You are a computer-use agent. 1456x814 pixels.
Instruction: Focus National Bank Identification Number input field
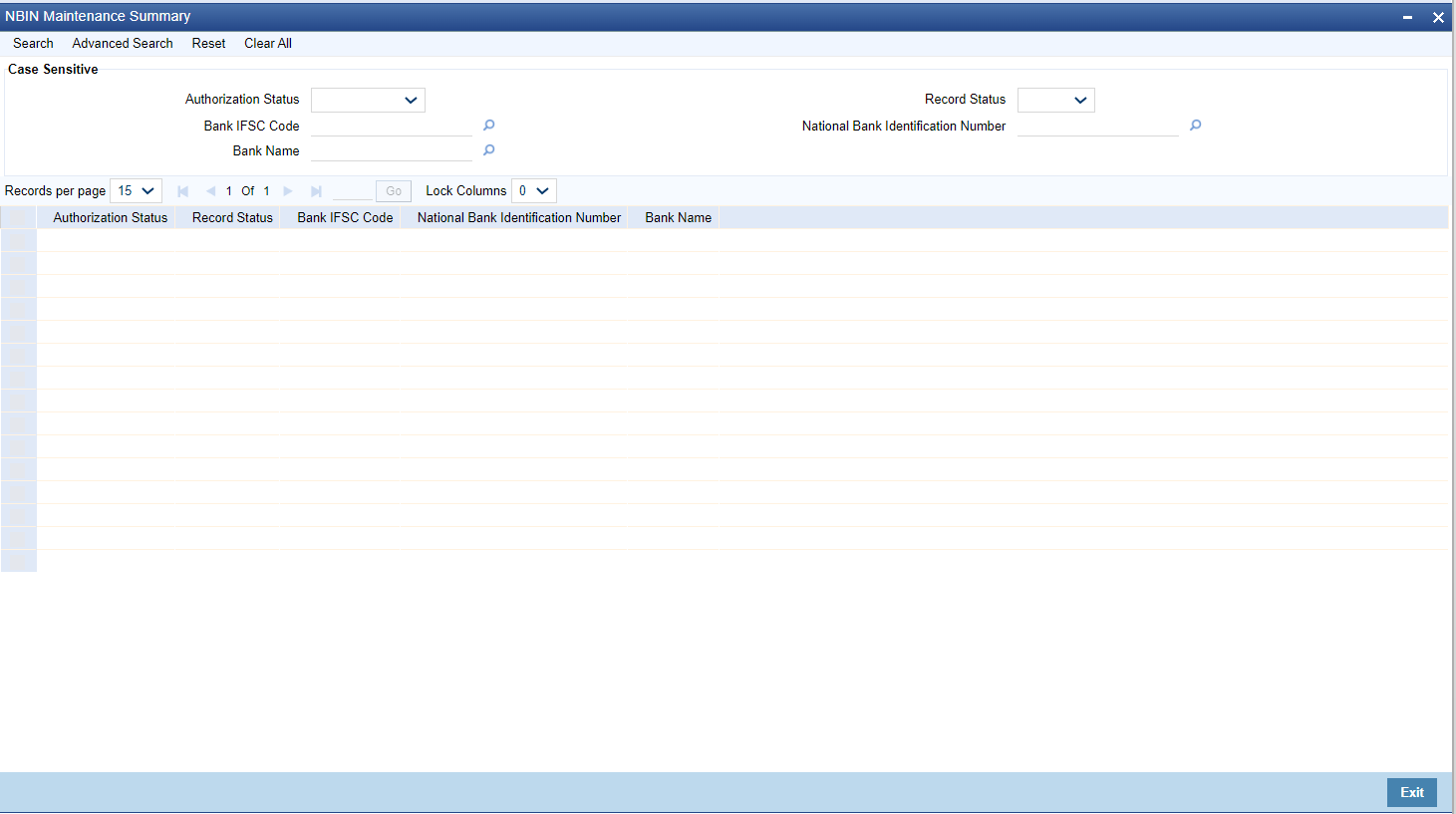(x=1098, y=126)
